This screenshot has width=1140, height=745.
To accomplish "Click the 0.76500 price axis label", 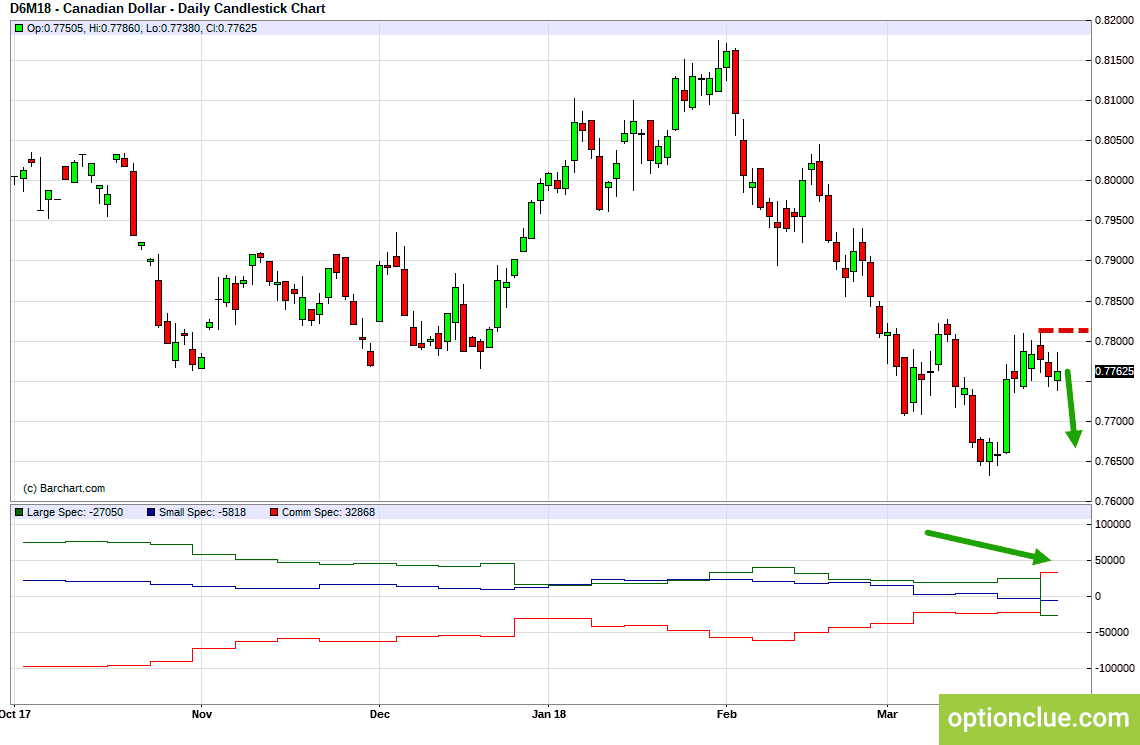I will click(x=1114, y=461).
